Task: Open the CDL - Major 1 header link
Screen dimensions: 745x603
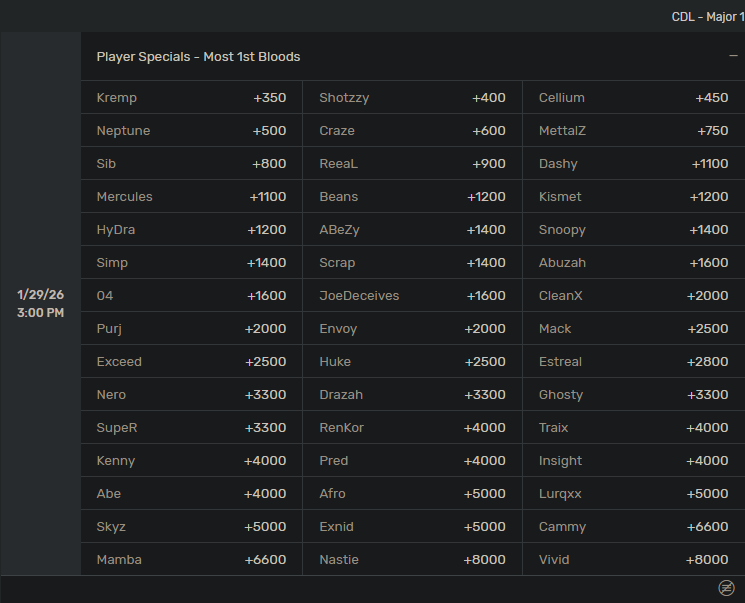Action: point(707,17)
